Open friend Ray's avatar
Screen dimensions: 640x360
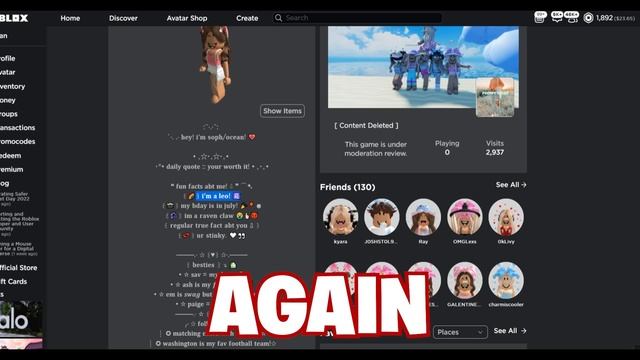(x=423, y=217)
